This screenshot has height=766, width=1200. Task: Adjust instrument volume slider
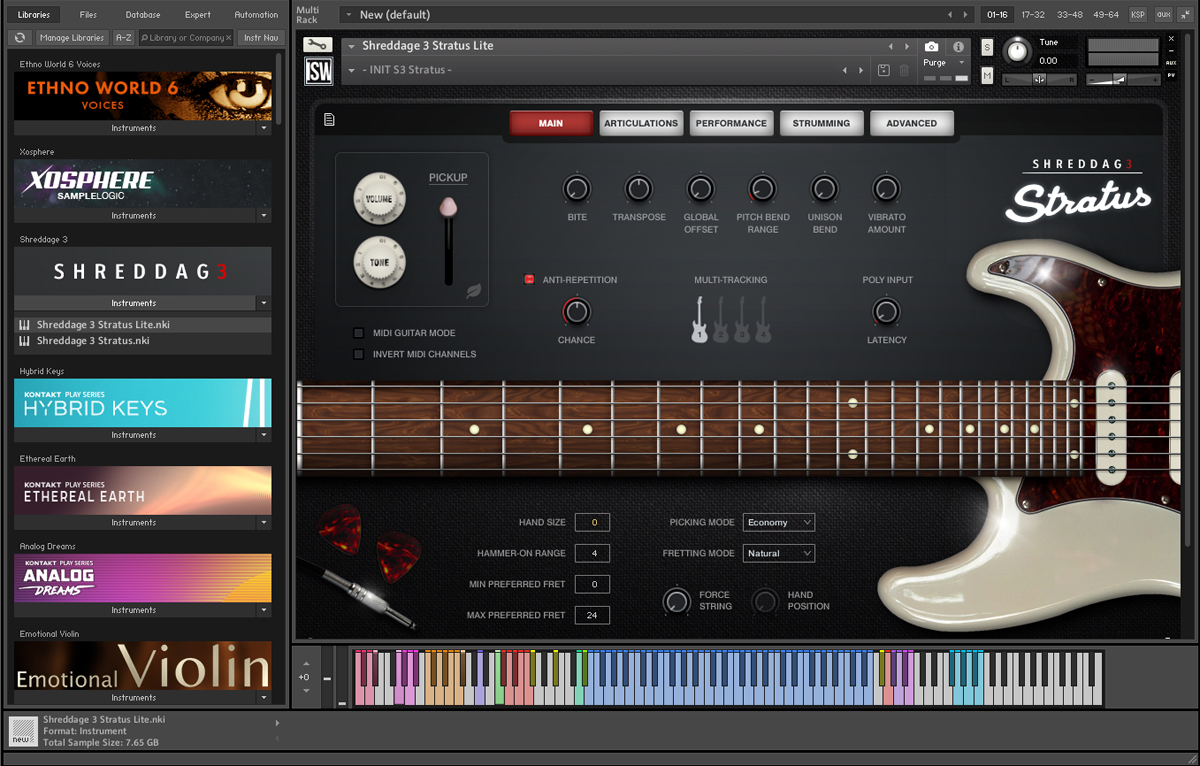1124,79
